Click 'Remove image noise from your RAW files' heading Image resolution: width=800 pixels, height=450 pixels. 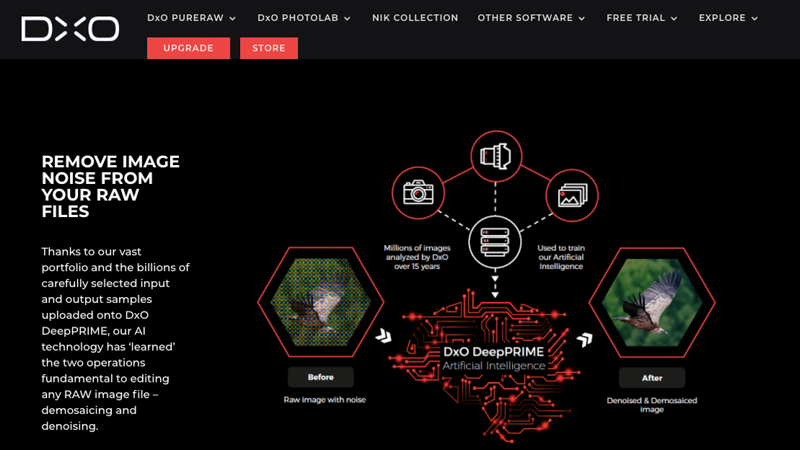110,186
